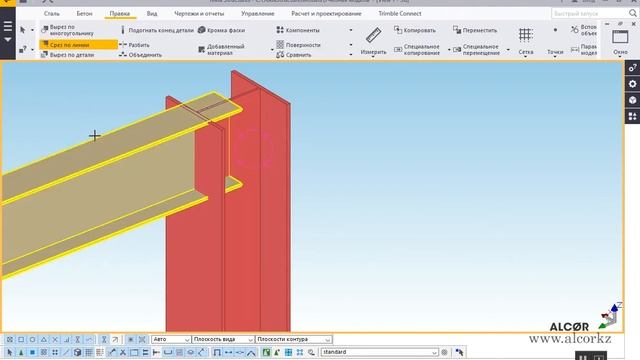
Task: Click 'Подогнать конец детали' tool
Action: [x=157, y=30]
